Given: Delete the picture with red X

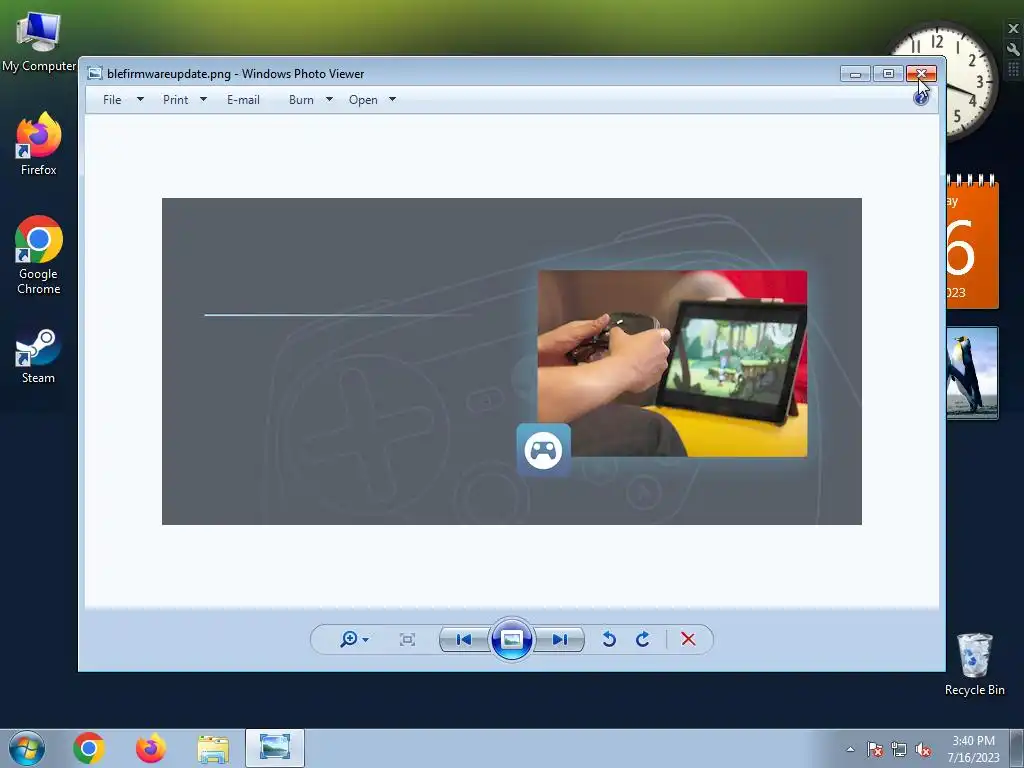Looking at the screenshot, I should coord(688,639).
